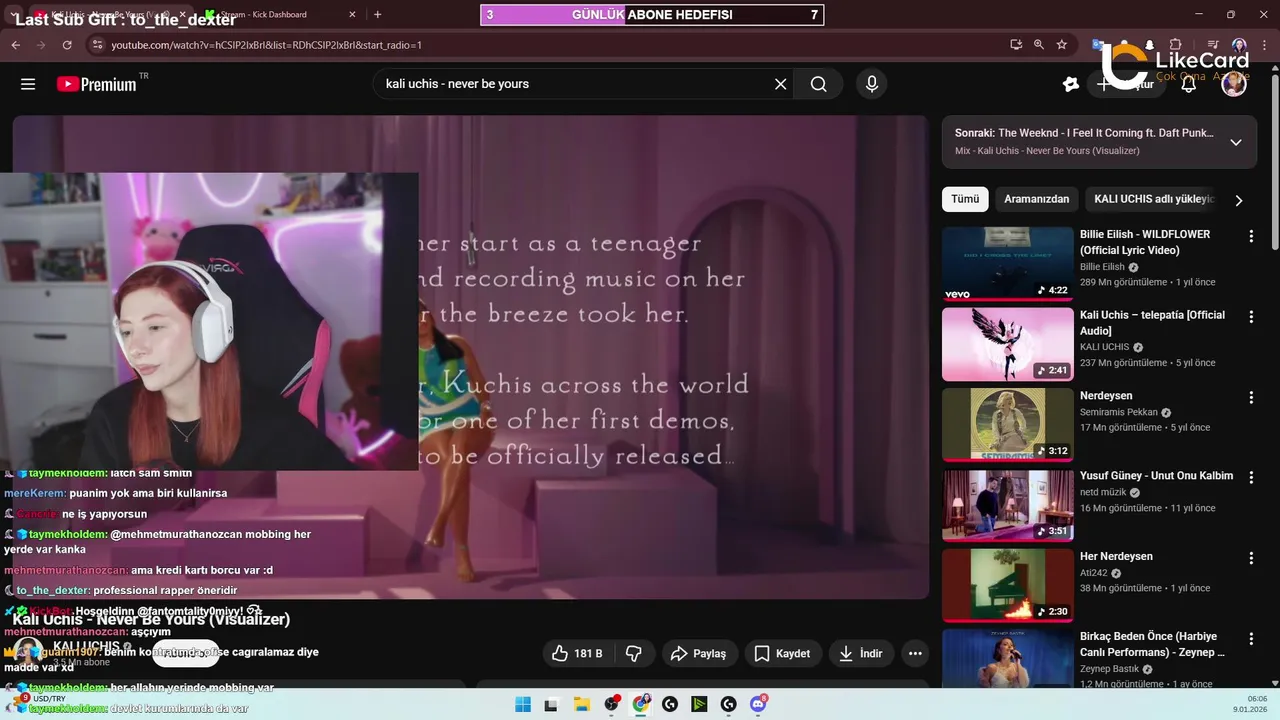The width and height of the screenshot is (1280, 720).
Task: Start voice search with the microphone
Action: tap(872, 84)
